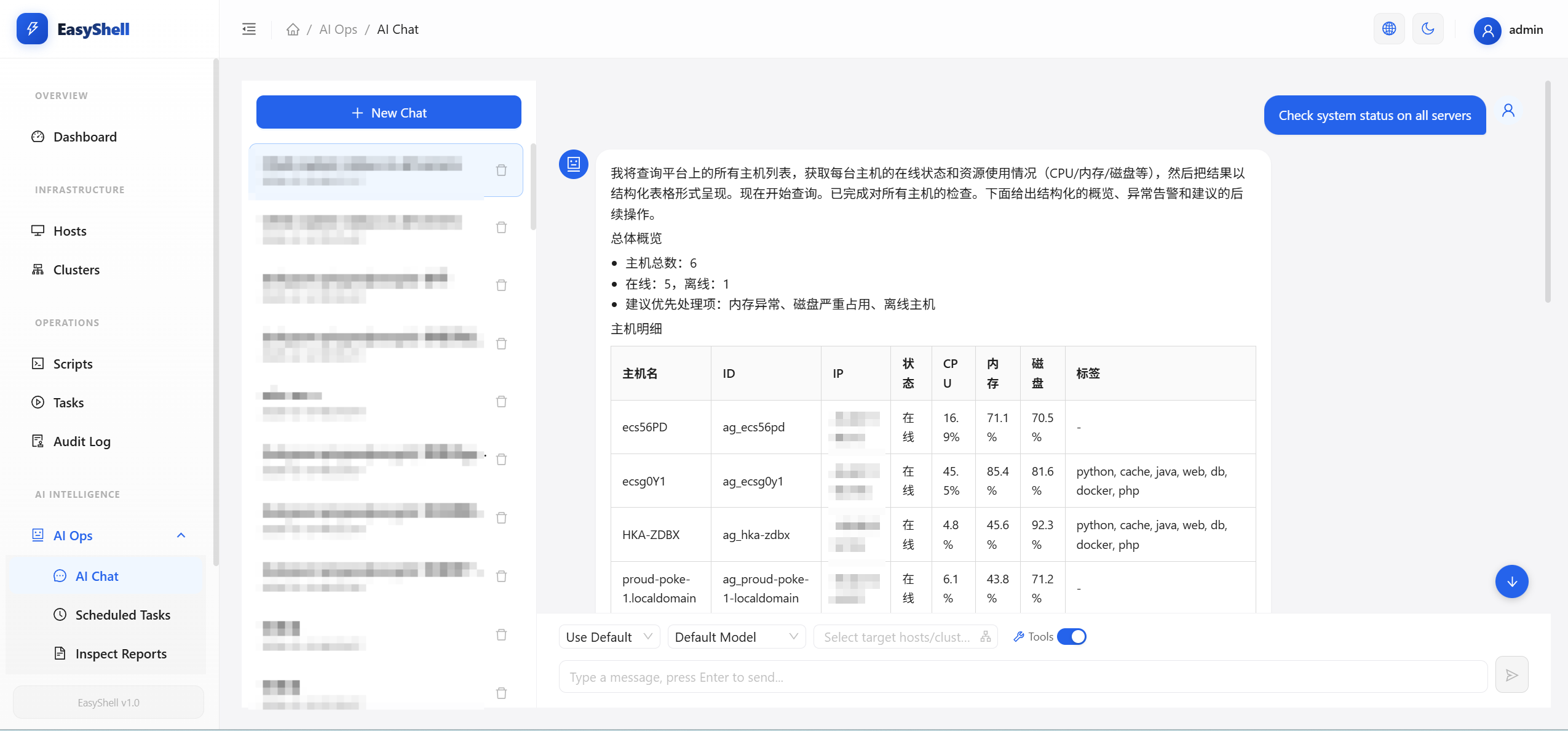Image resolution: width=1568 pixels, height=731 pixels.
Task: Open Scheduled Tasks in sidebar
Action: (x=122, y=615)
